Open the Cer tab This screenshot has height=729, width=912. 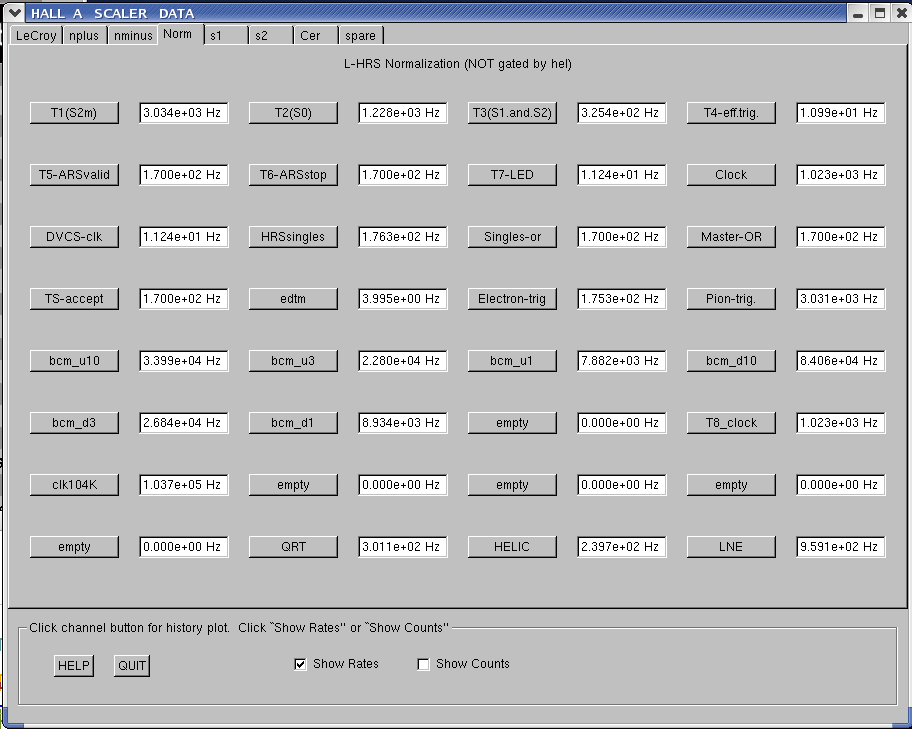tap(316, 35)
